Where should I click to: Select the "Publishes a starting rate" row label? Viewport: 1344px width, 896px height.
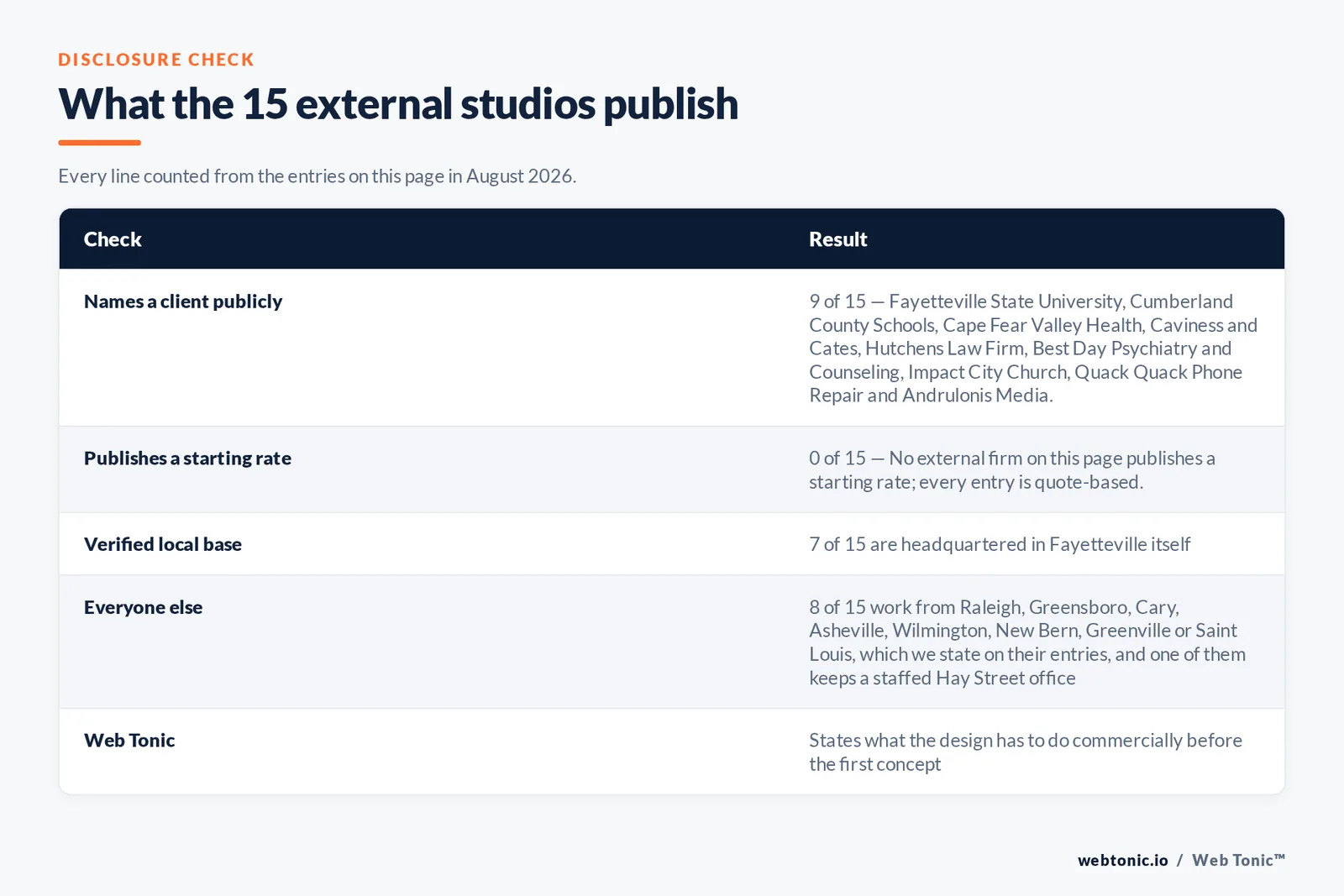[187, 458]
